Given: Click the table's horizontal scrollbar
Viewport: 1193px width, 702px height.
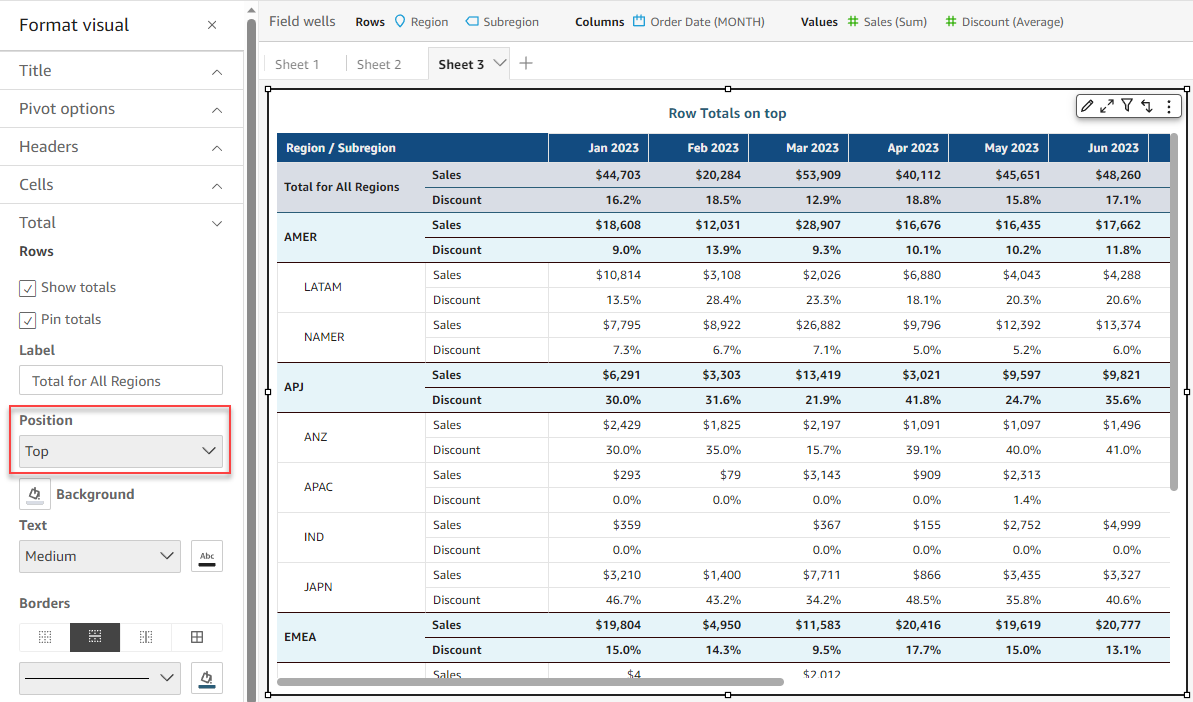Looking at the screenshot, I should point(530,682).
